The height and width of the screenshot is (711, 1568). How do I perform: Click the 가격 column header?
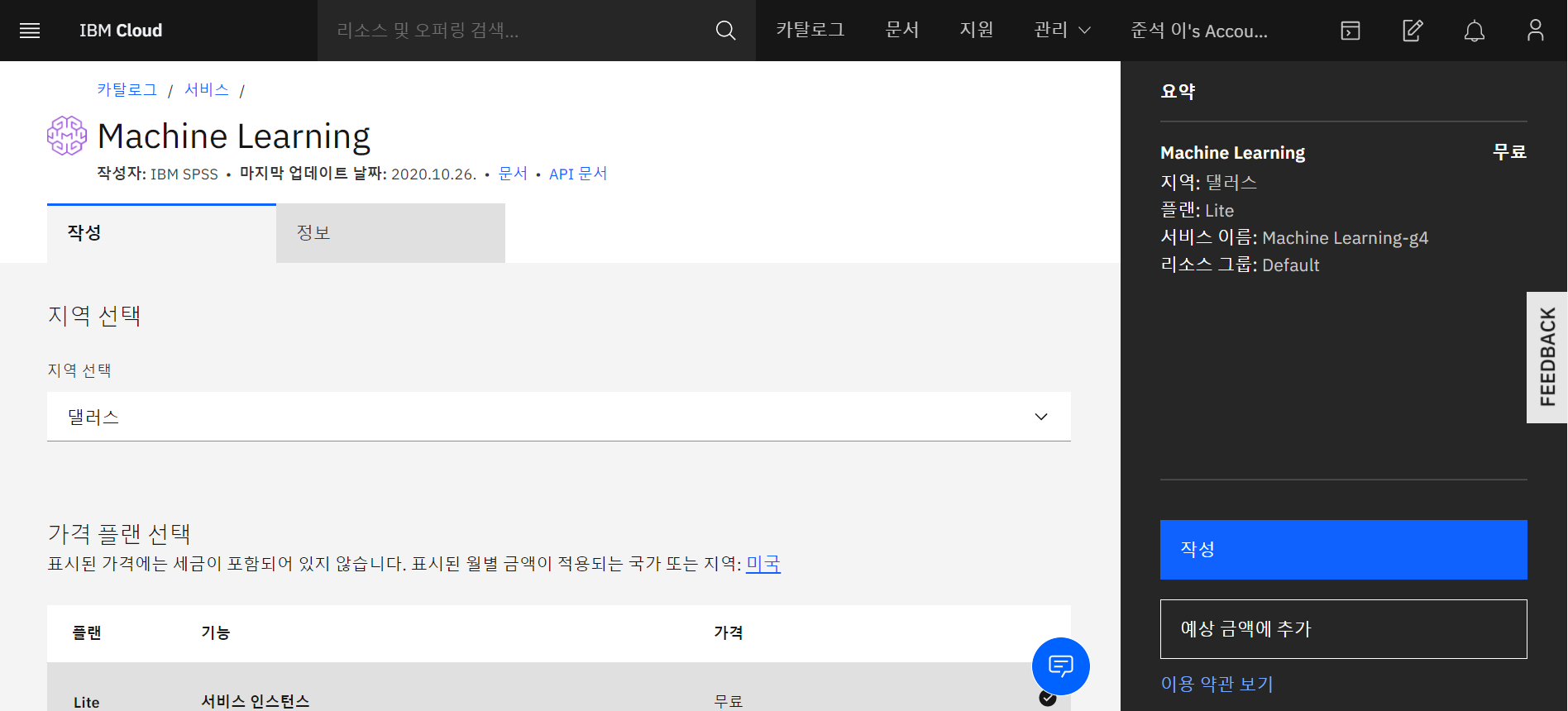tap(729, 632)
